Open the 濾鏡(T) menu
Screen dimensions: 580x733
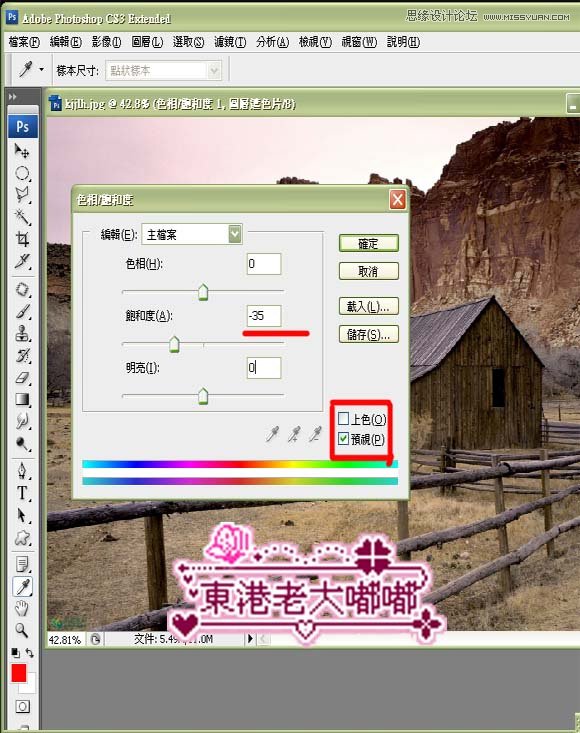tap(230, 42)
